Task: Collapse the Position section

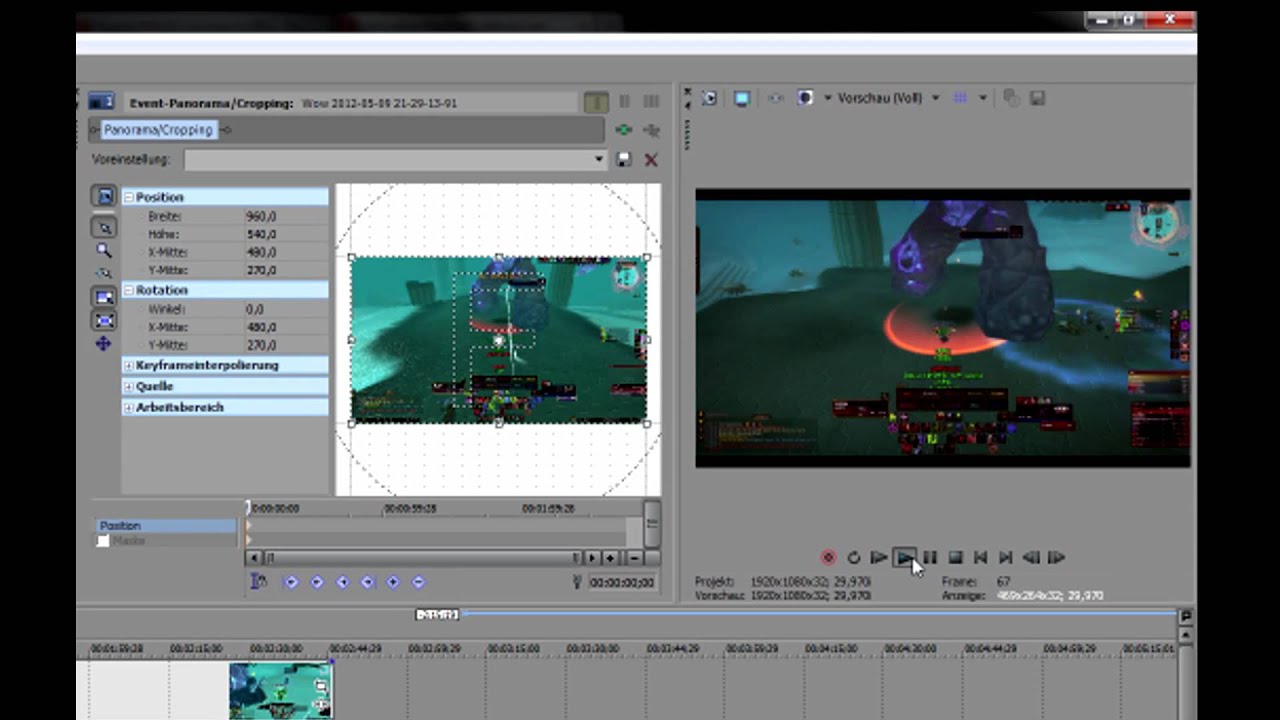Action: (x=129, y=197)
